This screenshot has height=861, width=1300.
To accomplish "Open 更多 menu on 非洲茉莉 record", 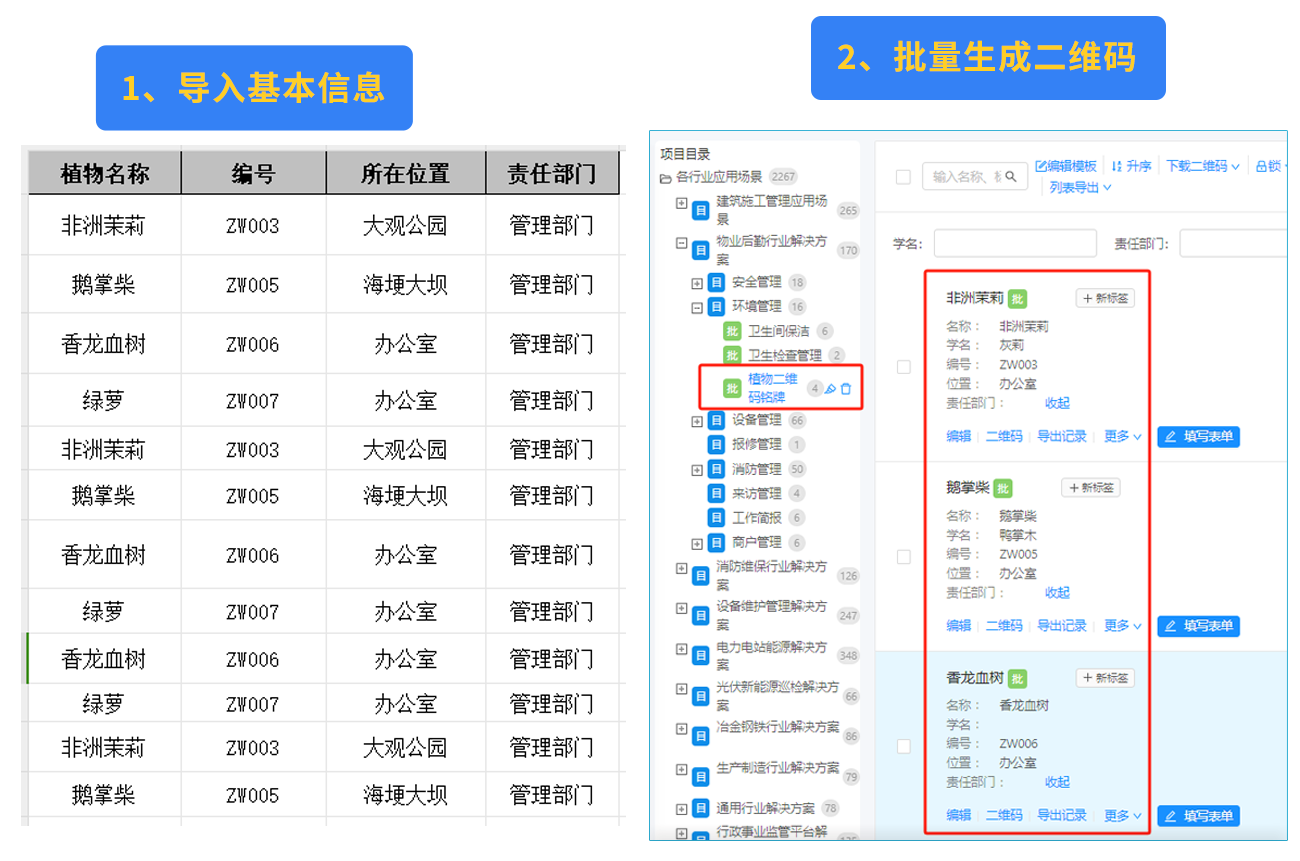I will 1116,436.
